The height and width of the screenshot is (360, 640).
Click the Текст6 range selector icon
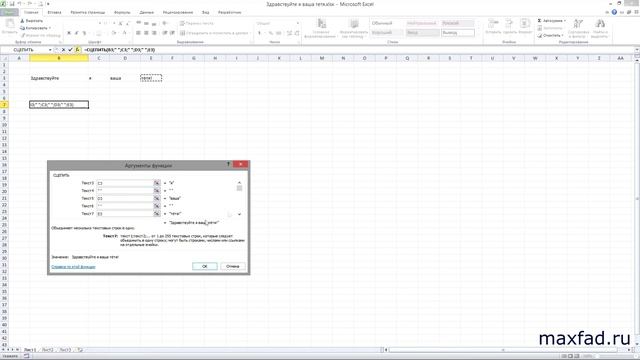click(157, 206)
